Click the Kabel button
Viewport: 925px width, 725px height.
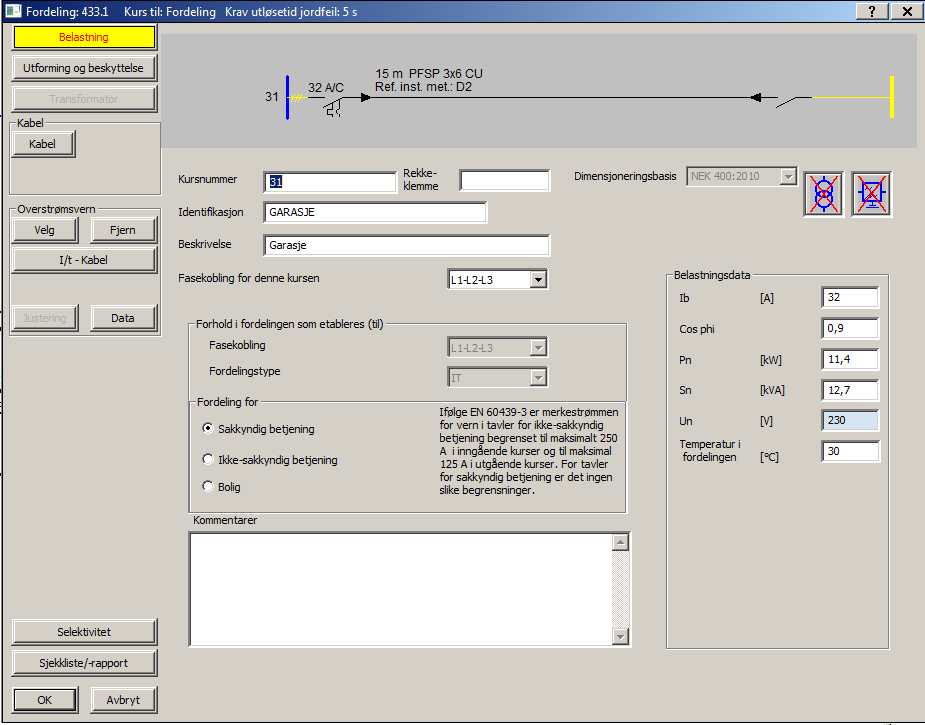(43, 144)
